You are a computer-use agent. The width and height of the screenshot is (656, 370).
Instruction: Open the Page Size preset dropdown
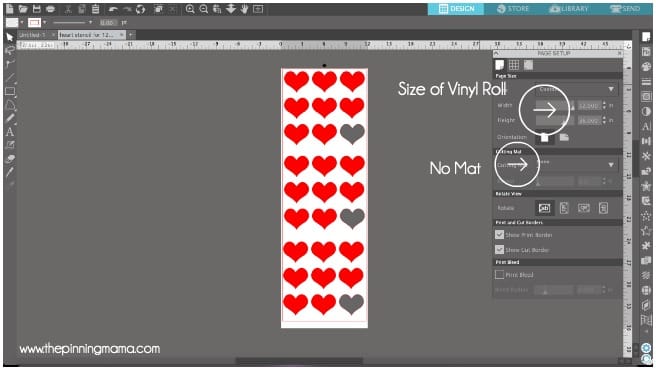(577, 89)
